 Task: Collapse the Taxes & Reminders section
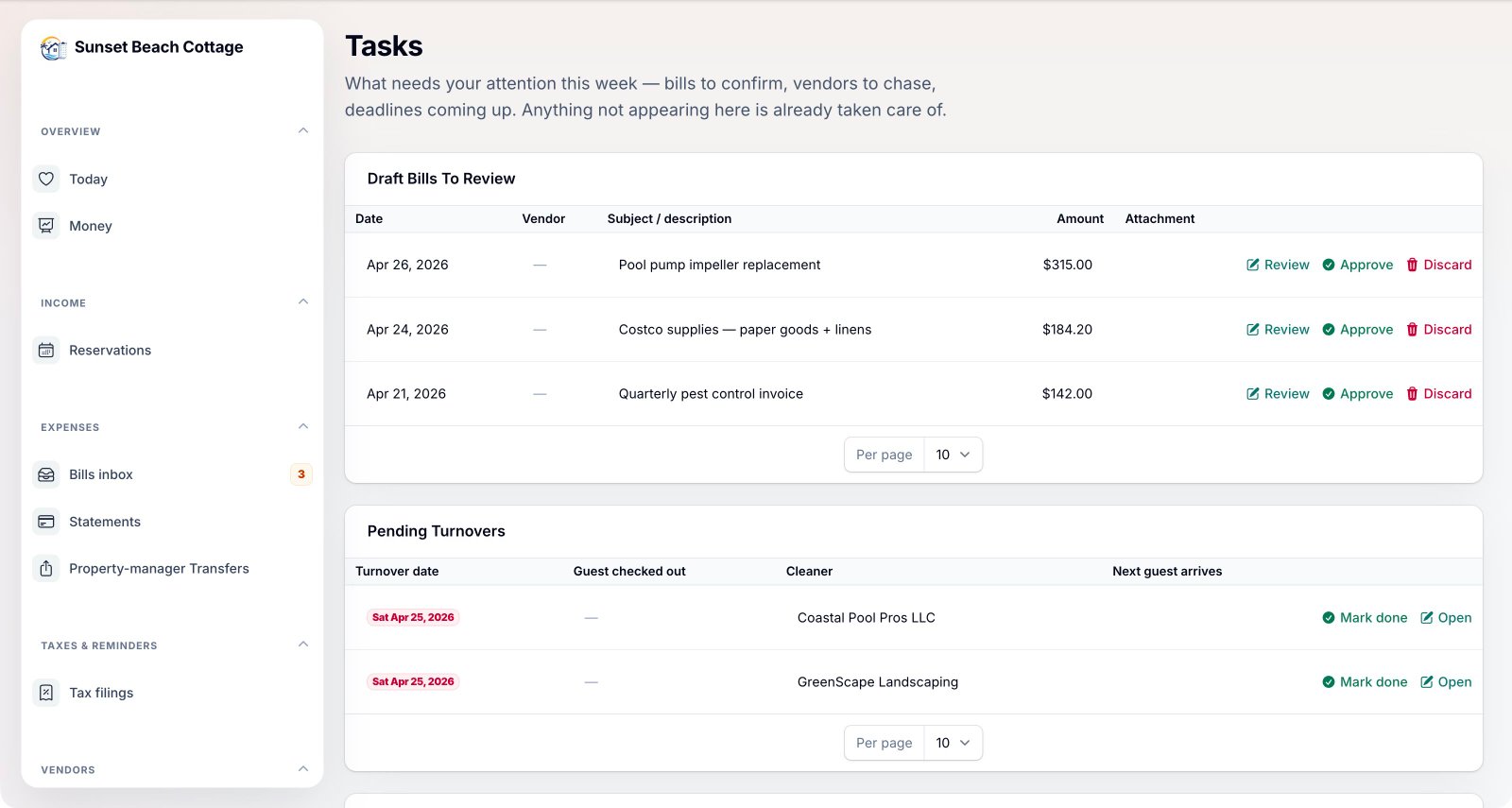tap(303, 645)
